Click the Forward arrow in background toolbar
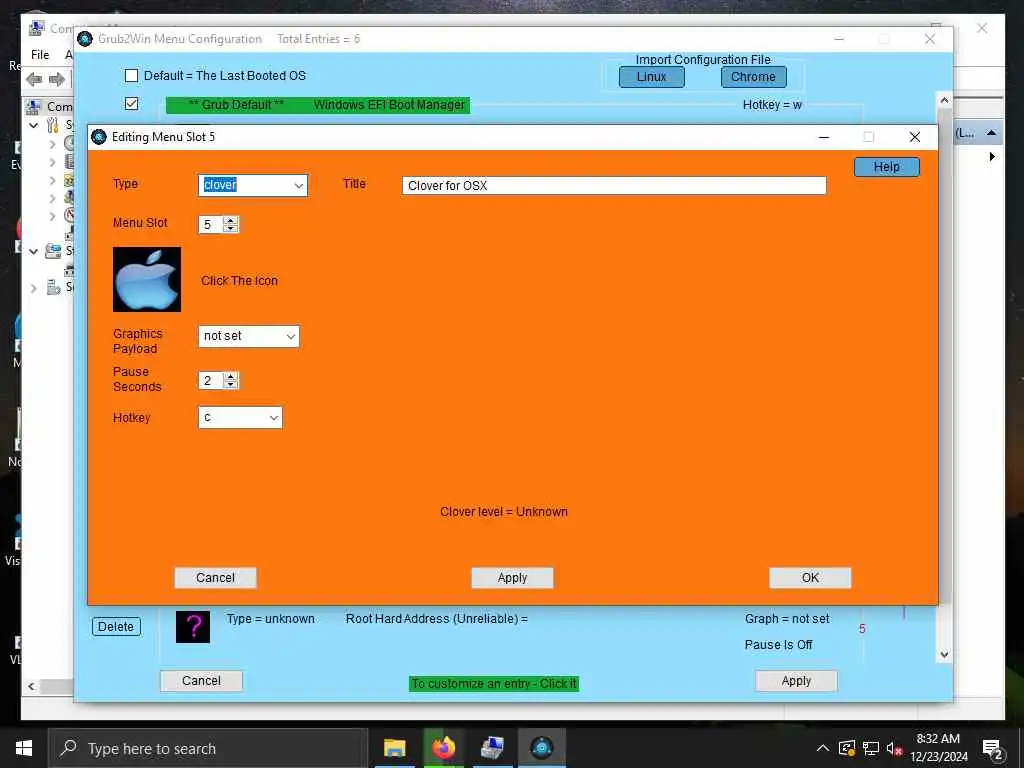This screenshot has height=768, width=1024. (57, 80)
